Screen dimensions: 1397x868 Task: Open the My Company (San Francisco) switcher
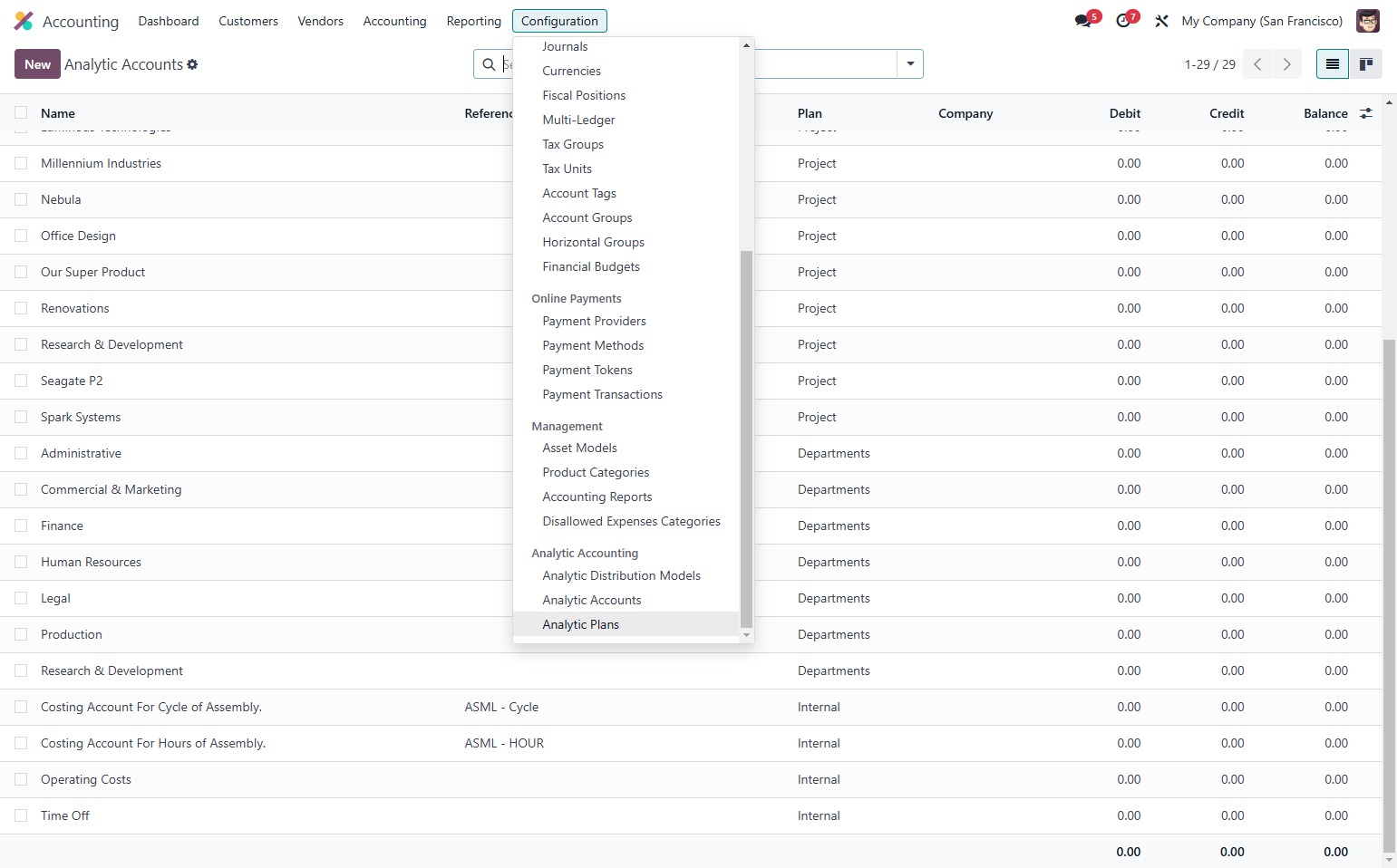[x=1262, y=21]
